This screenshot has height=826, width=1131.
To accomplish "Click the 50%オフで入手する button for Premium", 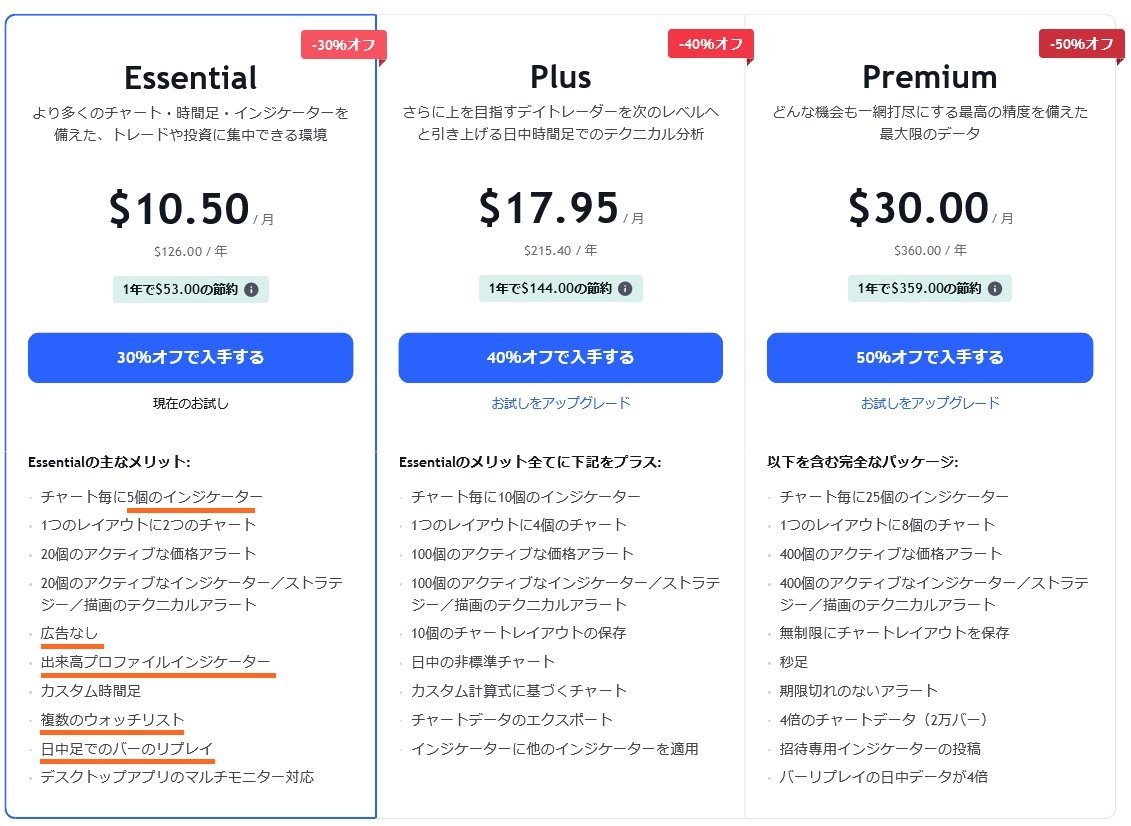I will tap(929, 358).
